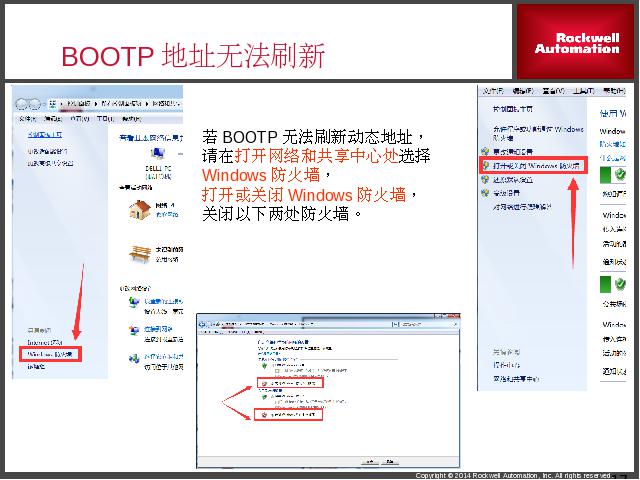Click the connect-to-network task icon
This screenshot has height=480, width=640.
click(134, 331)
